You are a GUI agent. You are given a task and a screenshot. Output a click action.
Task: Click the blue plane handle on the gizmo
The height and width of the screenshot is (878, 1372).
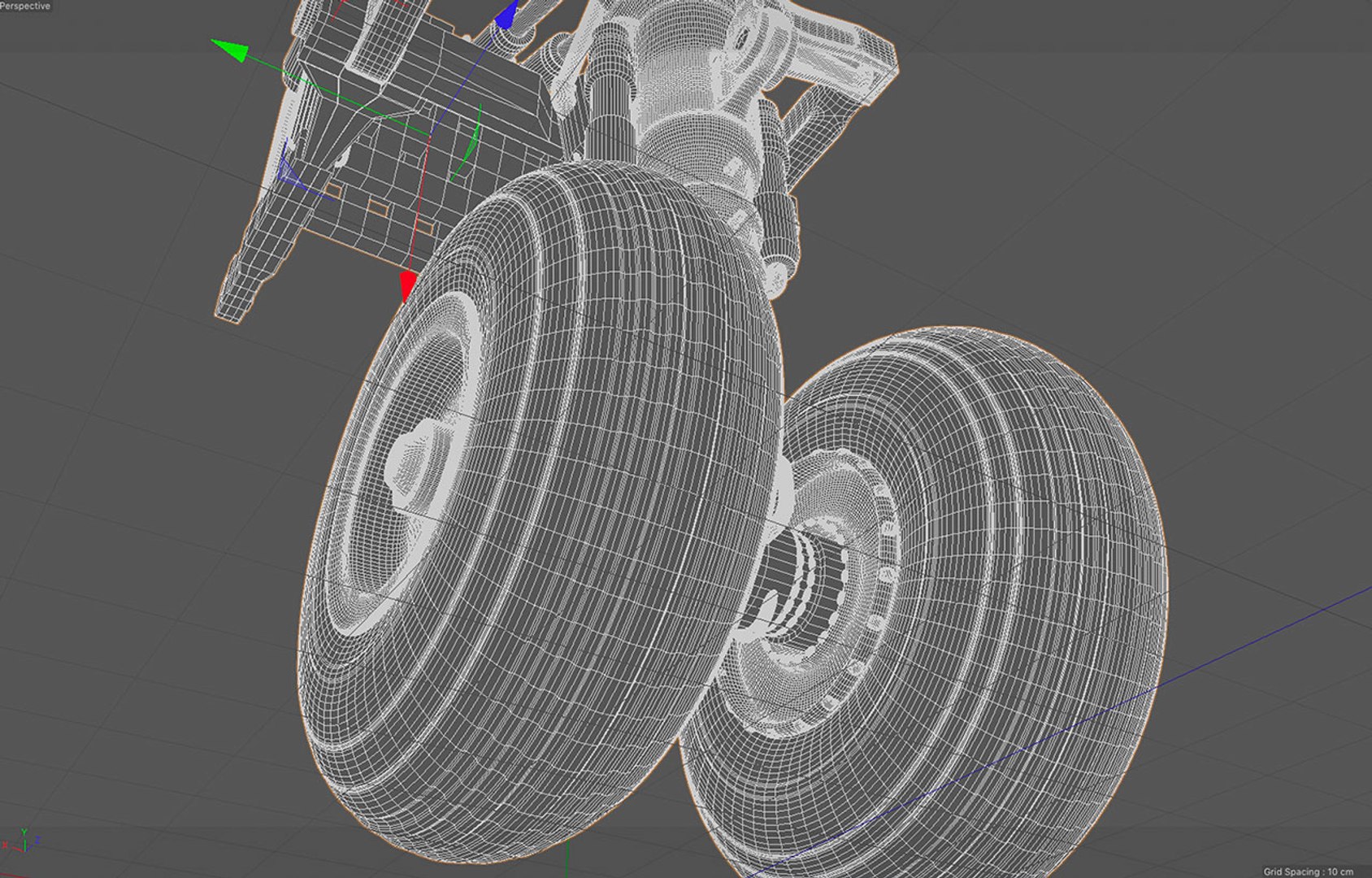(289, 173)
